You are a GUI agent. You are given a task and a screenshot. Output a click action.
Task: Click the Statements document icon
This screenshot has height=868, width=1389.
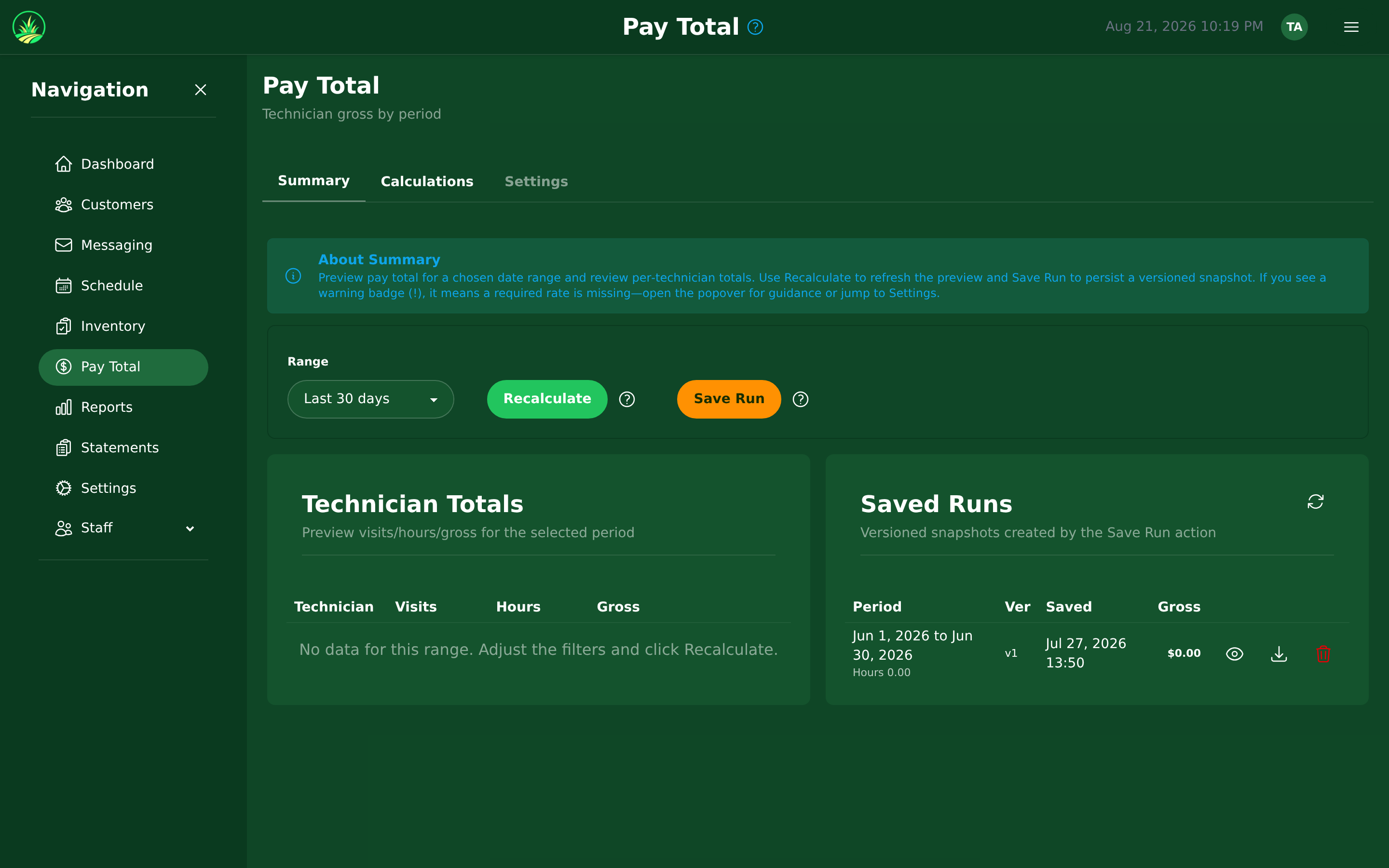click(63, 448)
